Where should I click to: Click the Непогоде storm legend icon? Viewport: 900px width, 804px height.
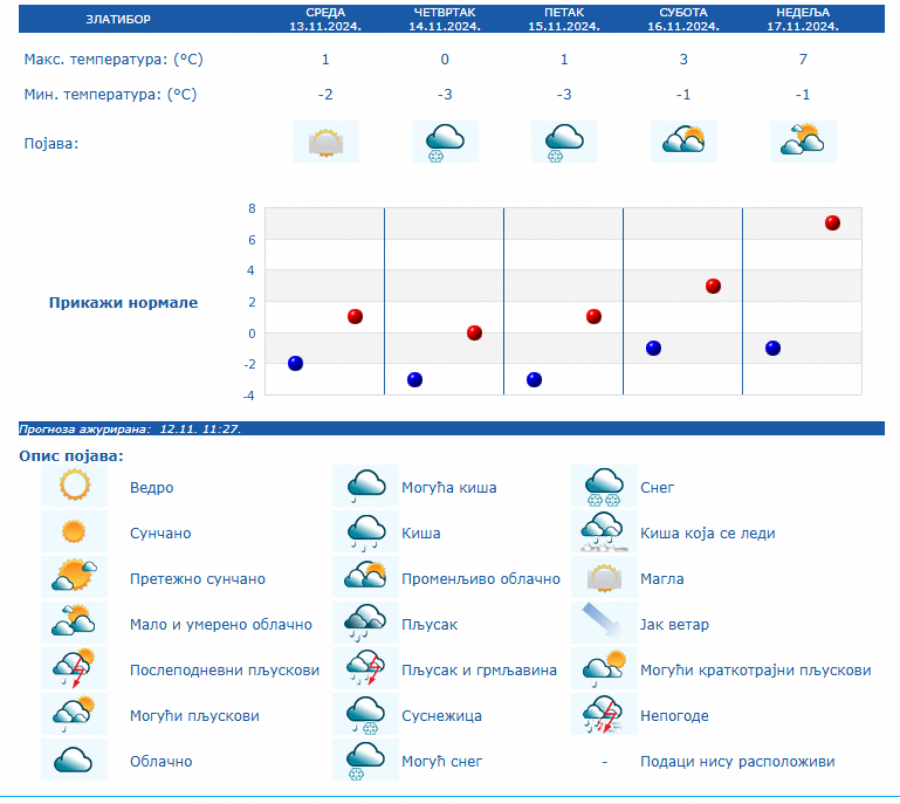click(604, 715)
